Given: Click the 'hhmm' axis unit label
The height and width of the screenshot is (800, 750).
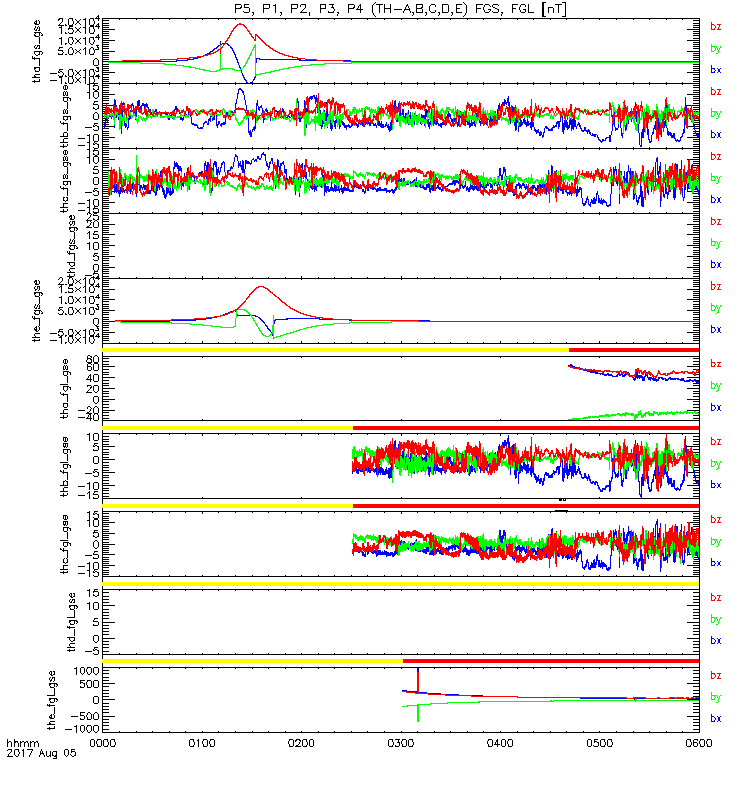Looking at the screenshot, I should 22,744.
